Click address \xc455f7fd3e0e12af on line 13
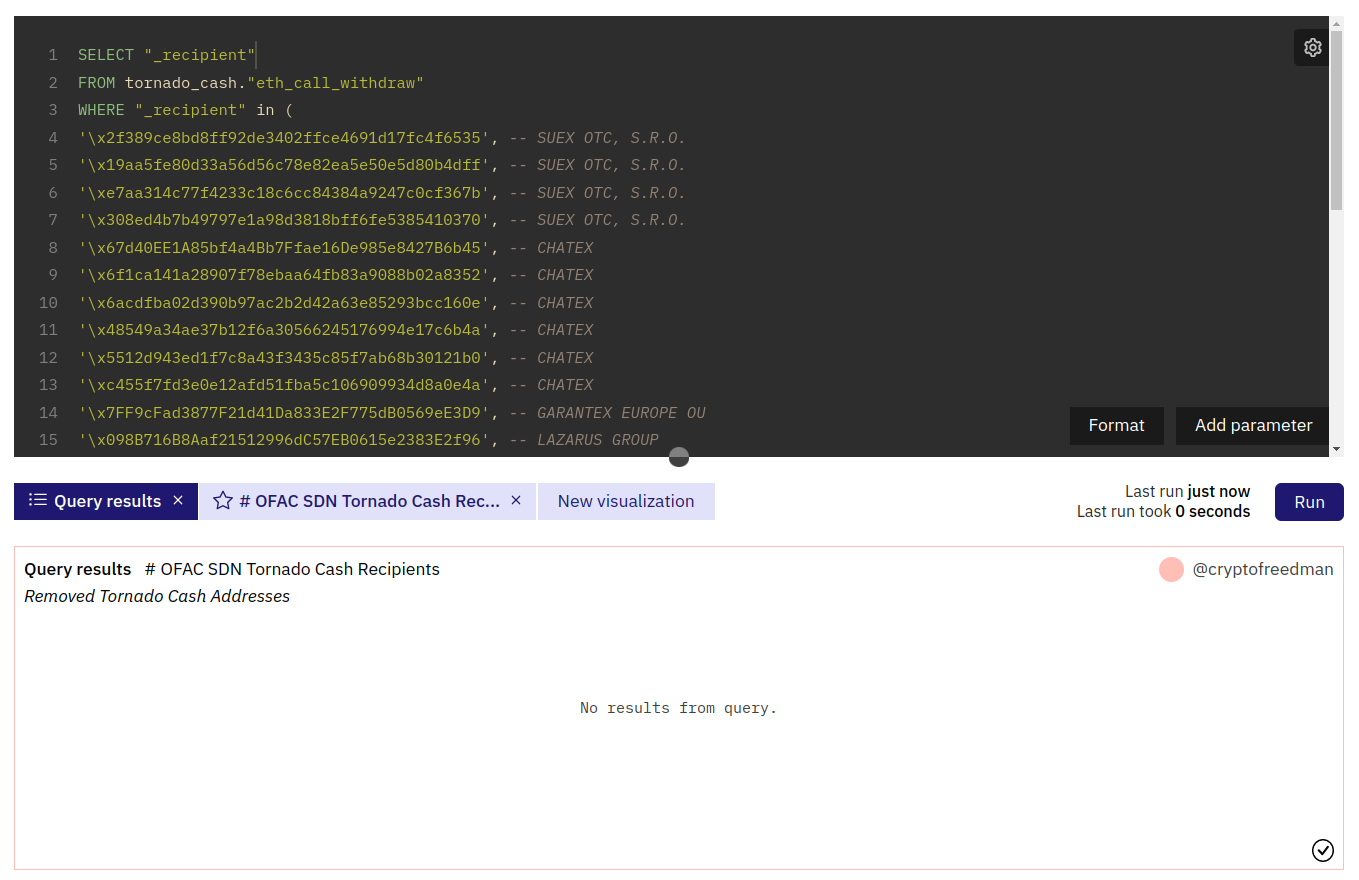The image size is (1359, 880). 284,385
